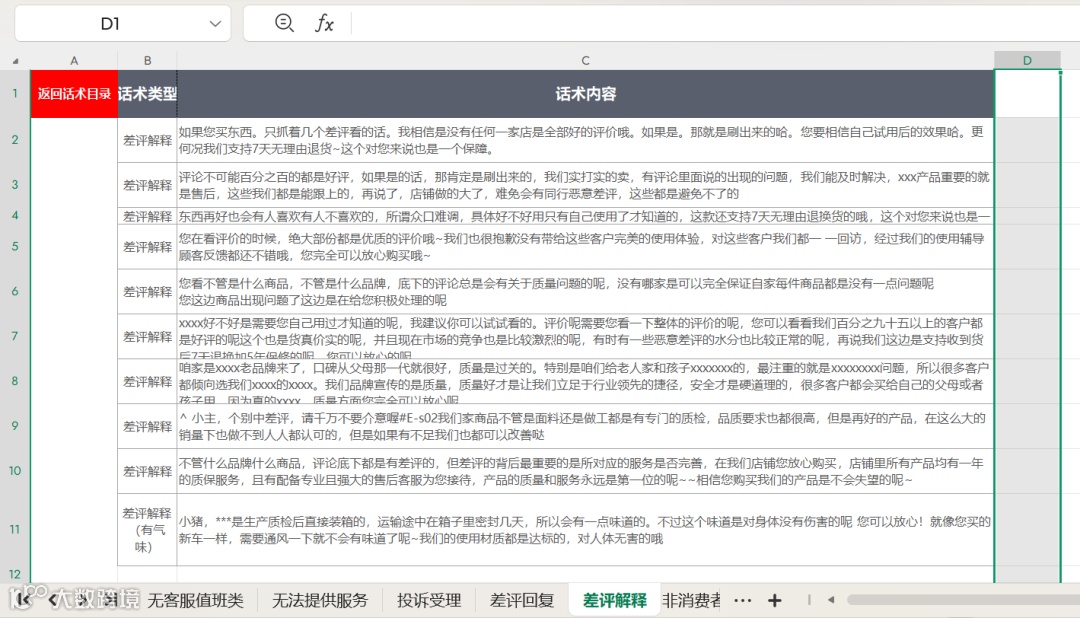This screenshot has width=1080, height=618.
Task: Select column A header
Action: (x=74, y=61)
